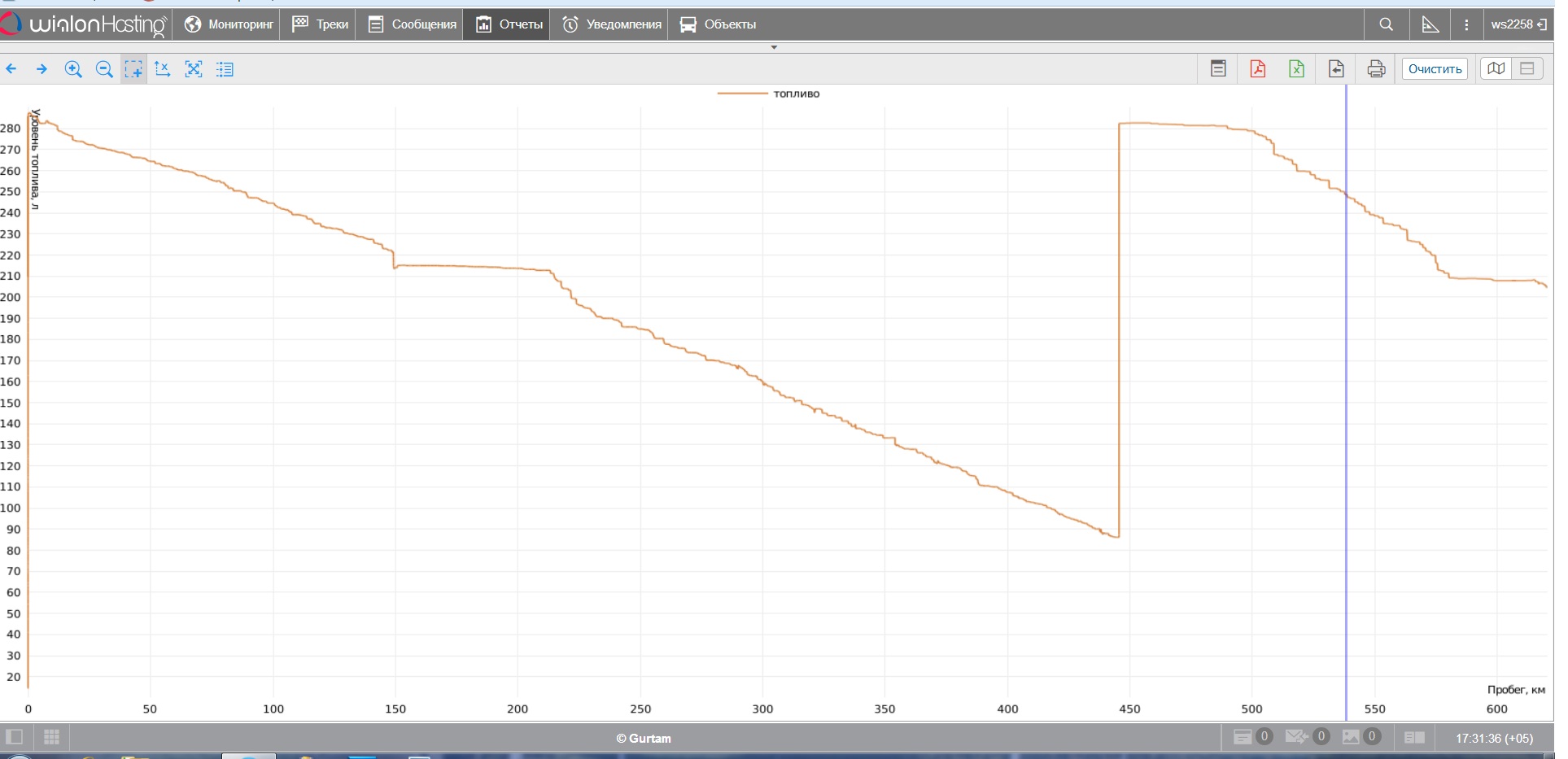This screenshot has height=759, width=1568.
Task: Click the Очистить button
Action: 1435,69
